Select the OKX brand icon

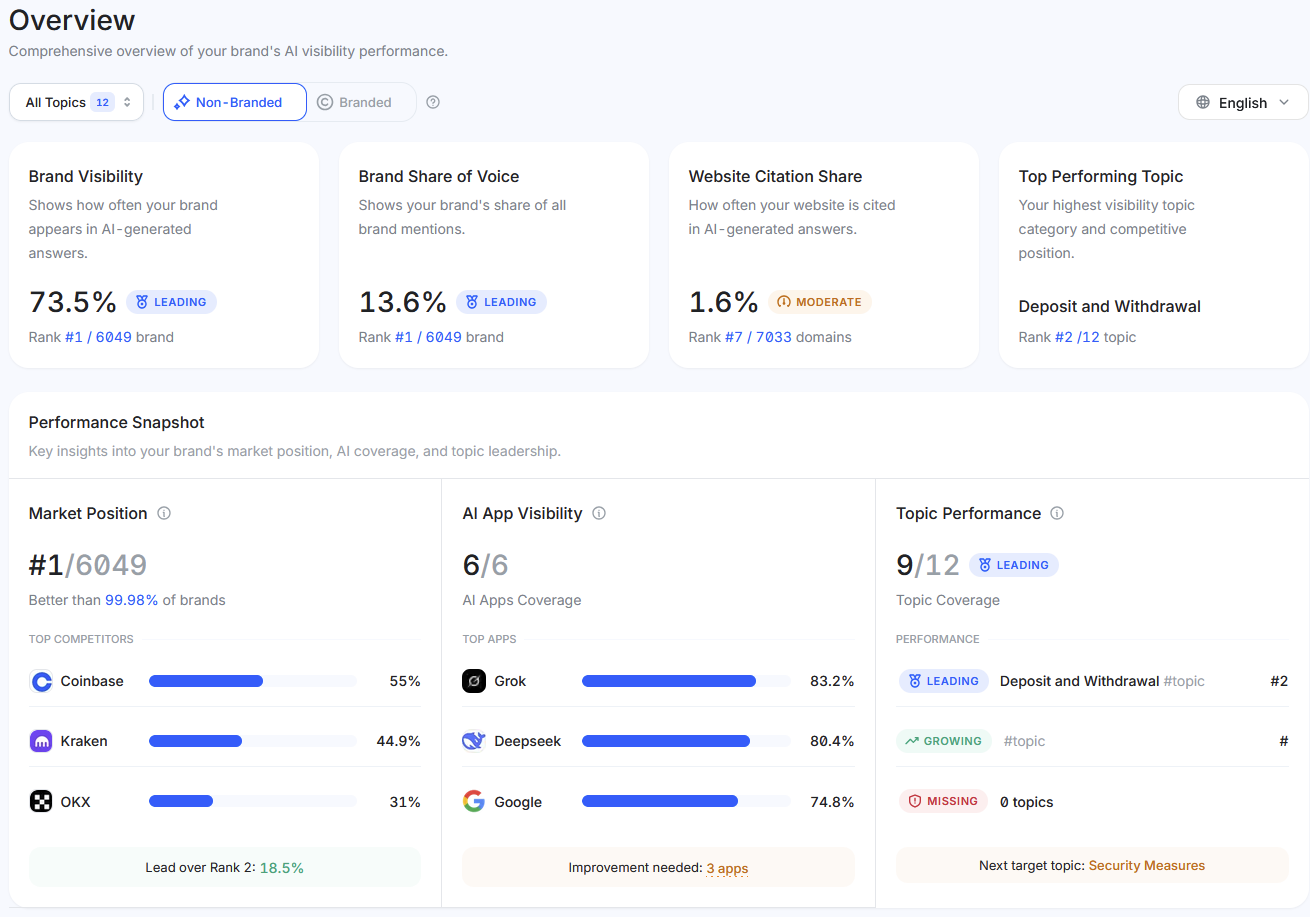tap(40, 801)
